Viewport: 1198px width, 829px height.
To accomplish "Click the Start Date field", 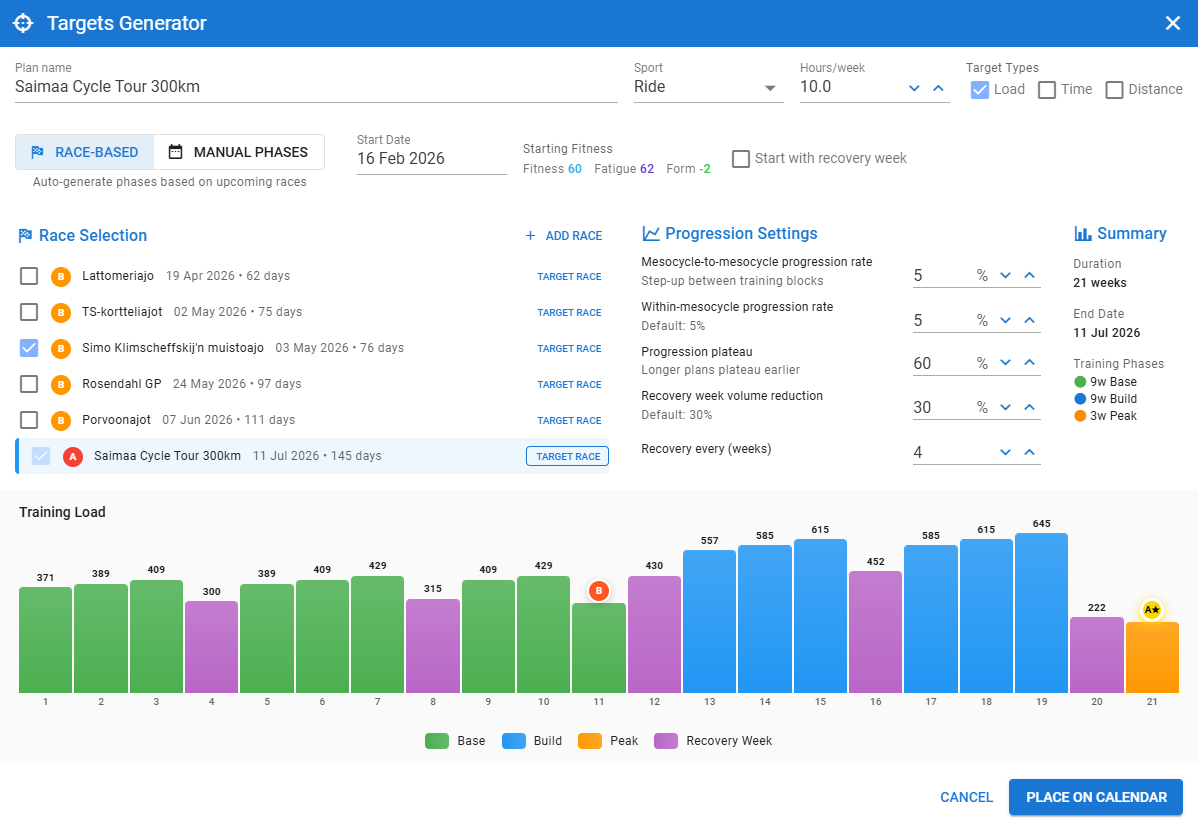I will 431,159.
